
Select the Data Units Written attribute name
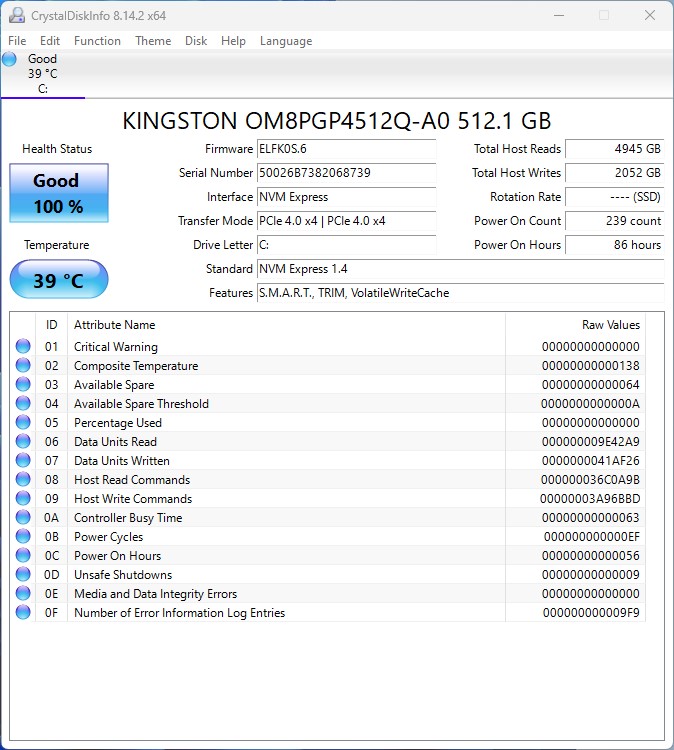pos(122,461)
